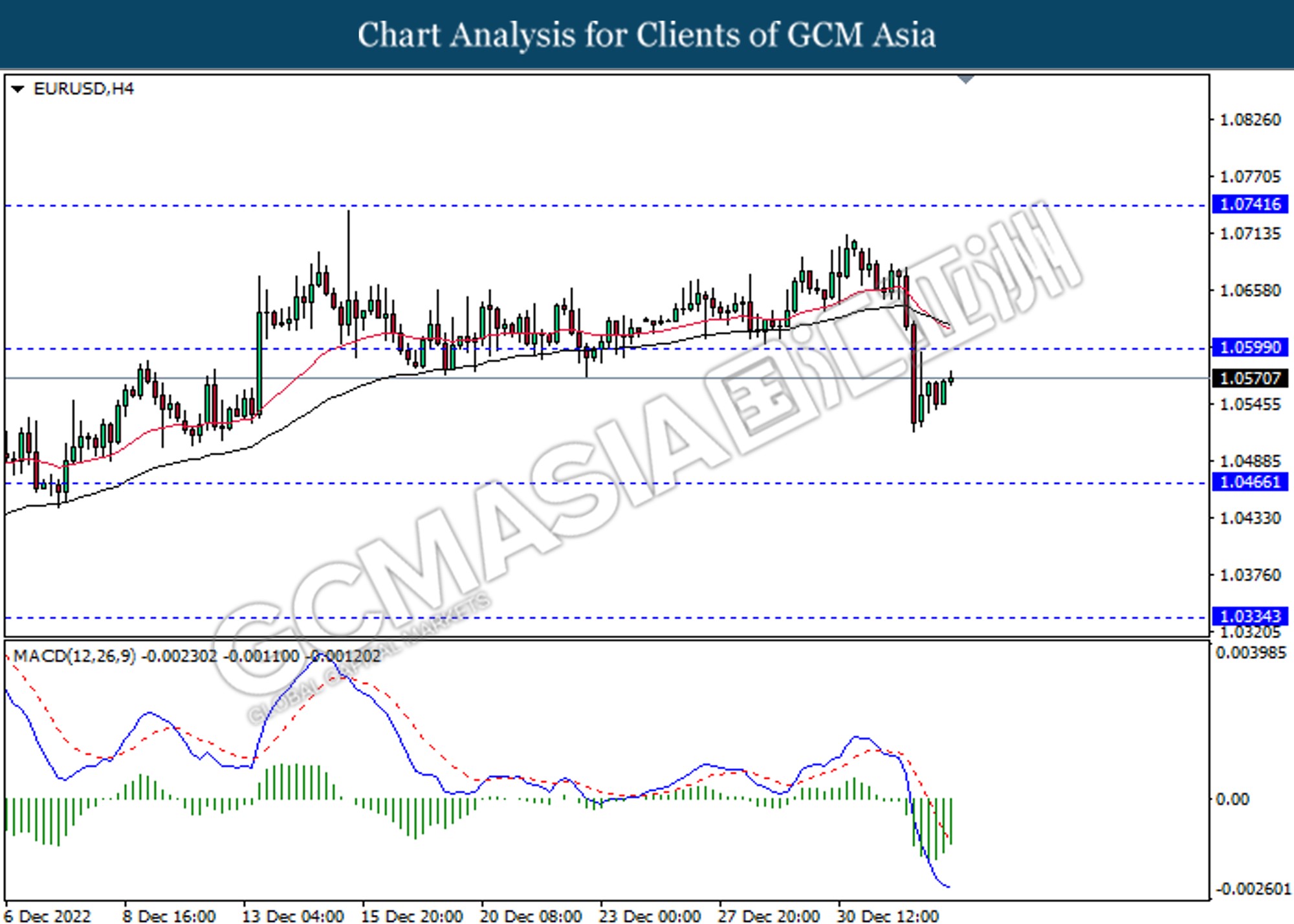Click the 1.08260 price axis value
Image resolution: width=1294 pixels, height=924 pixels.
[1250, 120]
